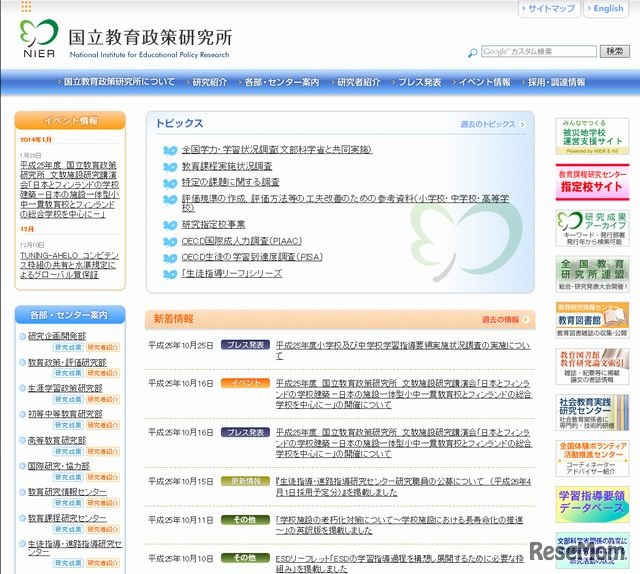Click butterfly bullet beside OECD国際成人力調査
640x574 pixels.
tap(170, 242)
